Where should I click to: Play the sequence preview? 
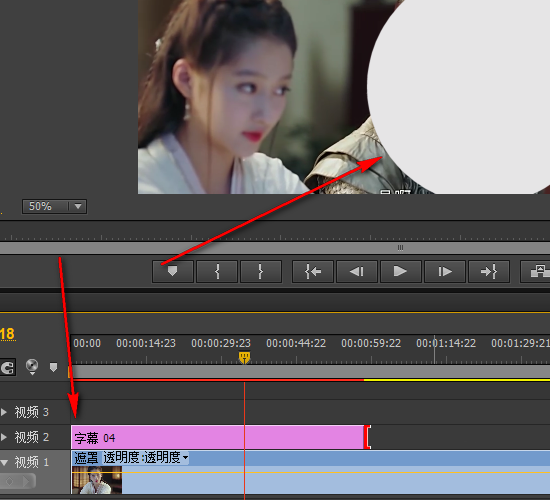[x=401, y=271]
